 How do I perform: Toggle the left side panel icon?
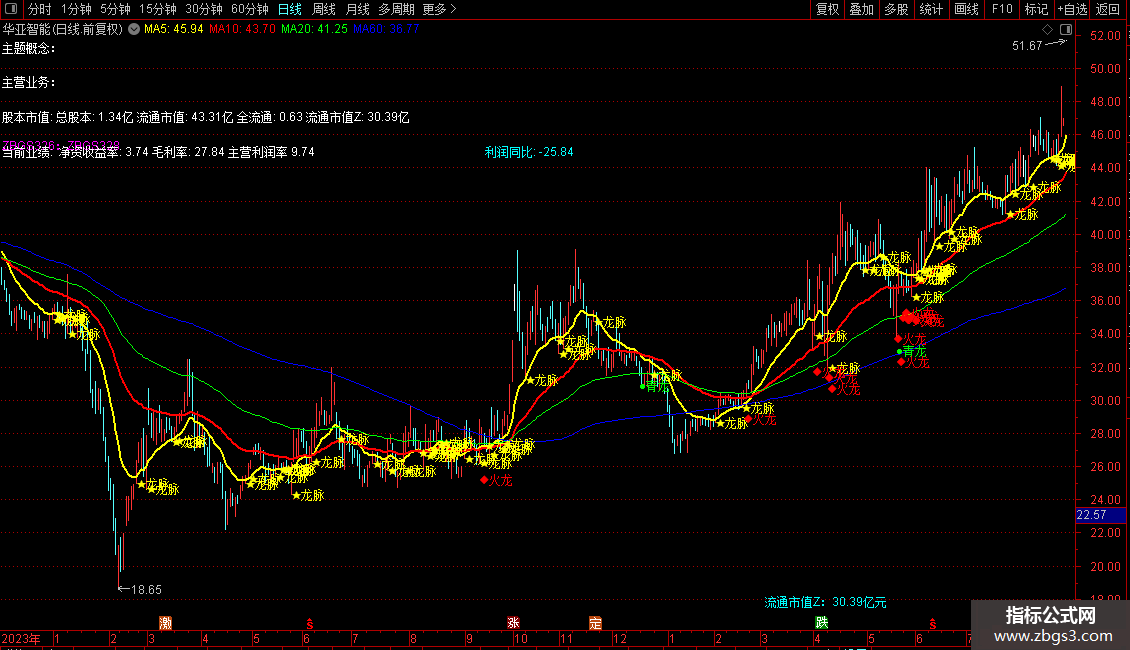tap(11, 9)
